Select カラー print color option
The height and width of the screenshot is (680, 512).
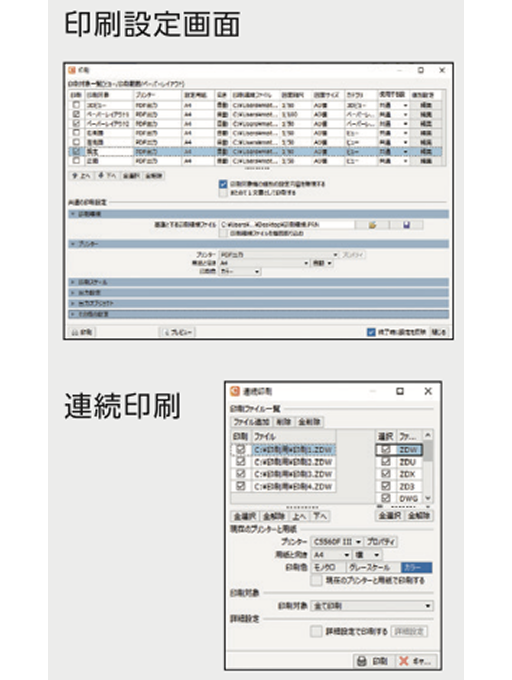click(x=416, y=567)
